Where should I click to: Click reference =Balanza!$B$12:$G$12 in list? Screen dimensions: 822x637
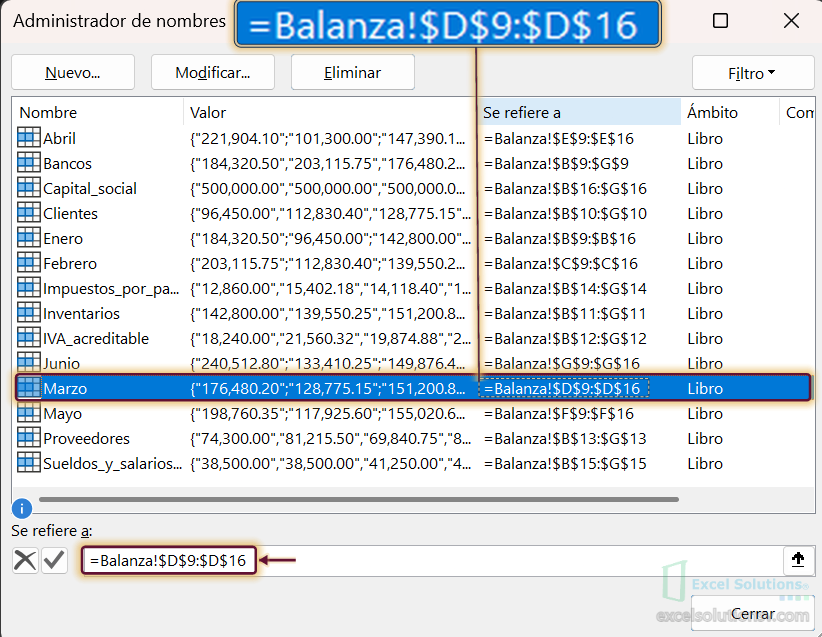tap(565, 338)
